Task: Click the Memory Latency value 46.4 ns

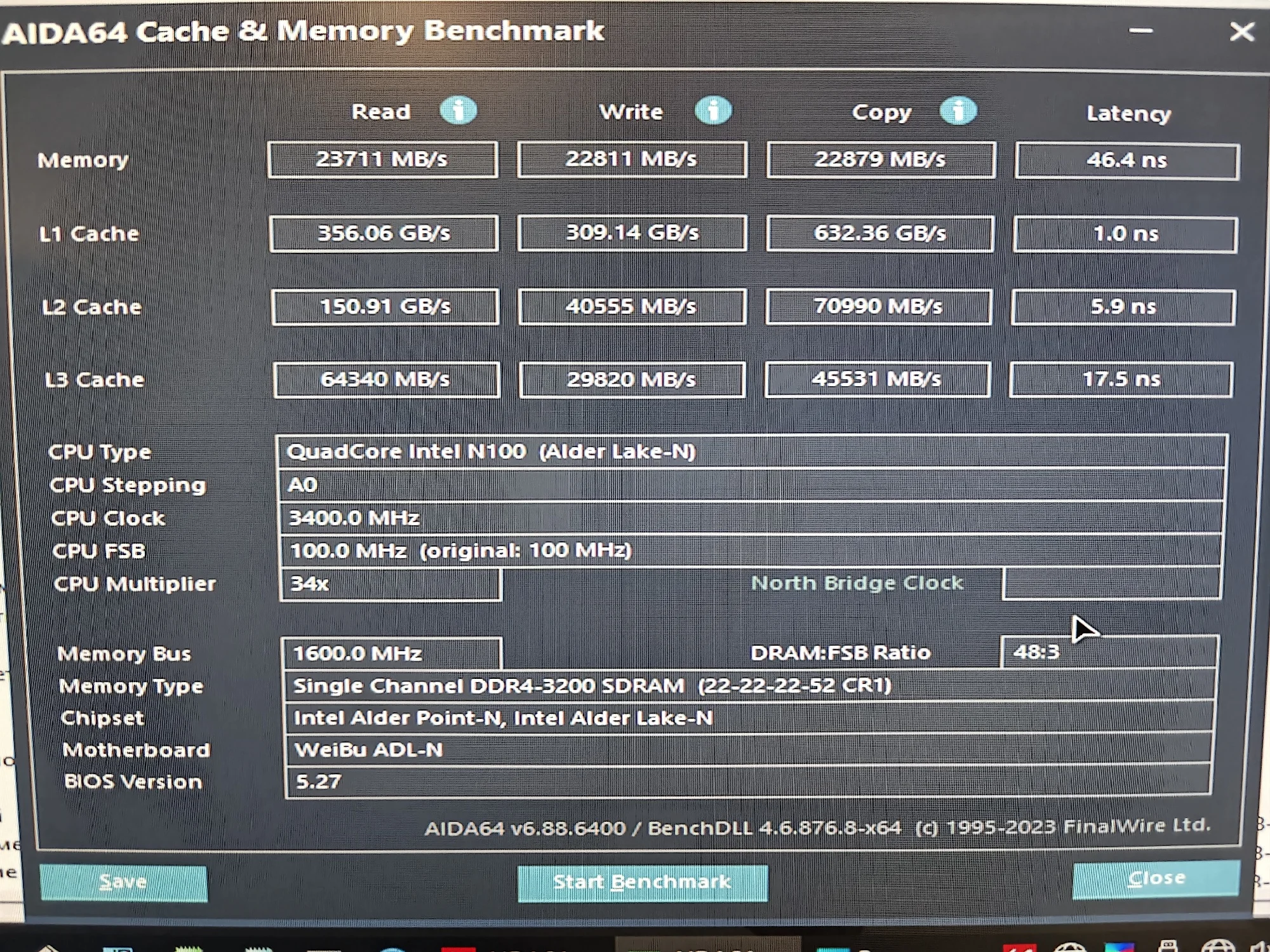Action: [1126, 161]
